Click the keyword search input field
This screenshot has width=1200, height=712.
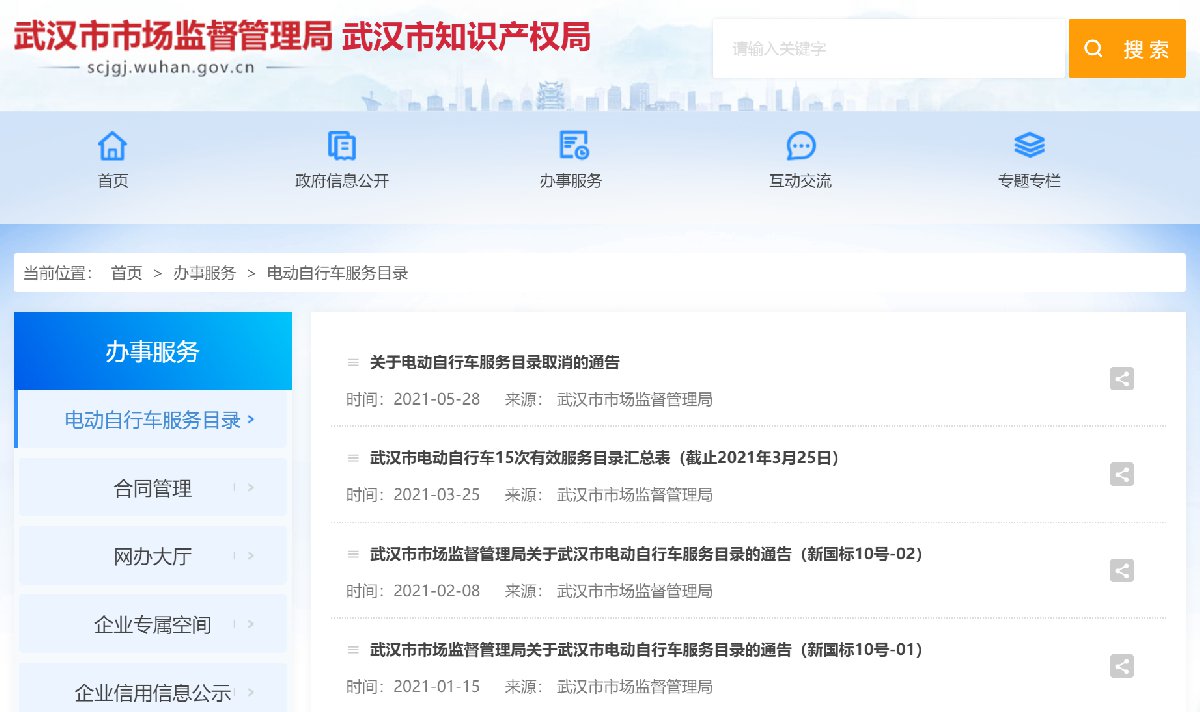[x=888, y=48]
